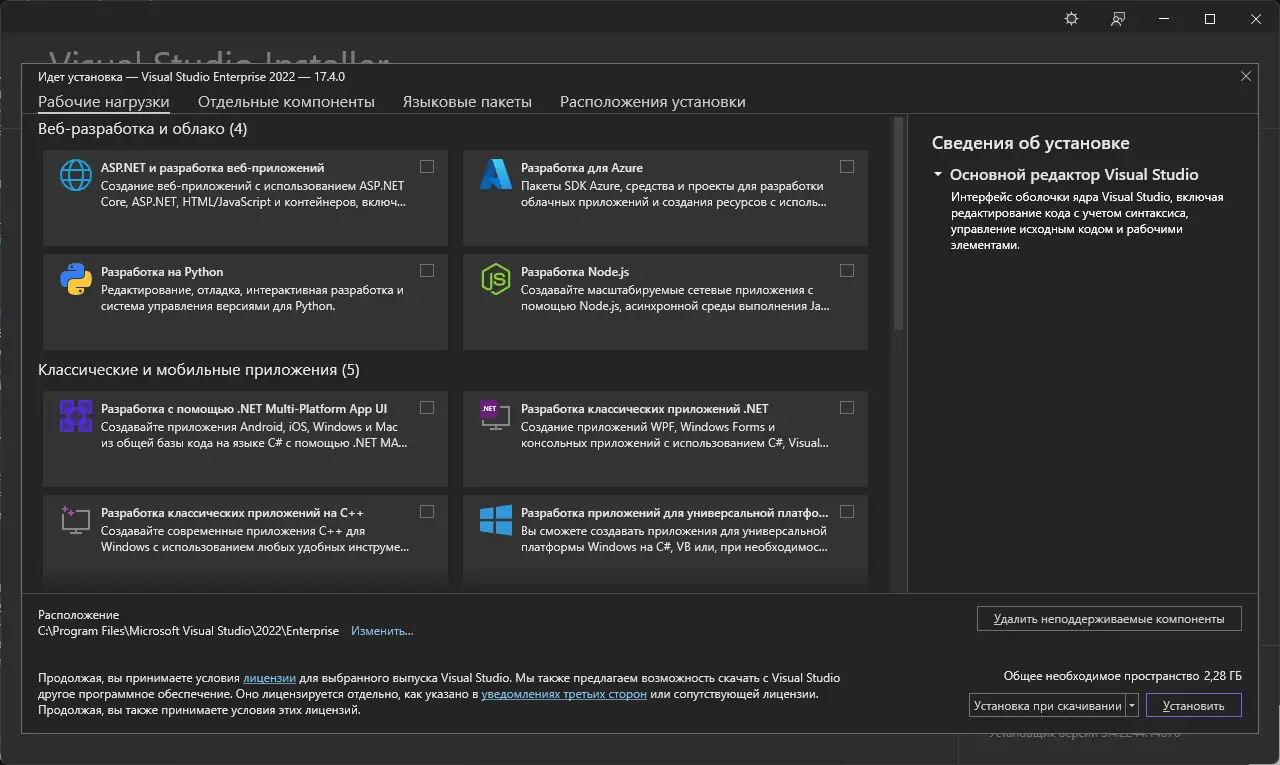The width and height of the screenshot is (1280, 765).
Task: Click the Изменить location link
Action: [382, 631]
